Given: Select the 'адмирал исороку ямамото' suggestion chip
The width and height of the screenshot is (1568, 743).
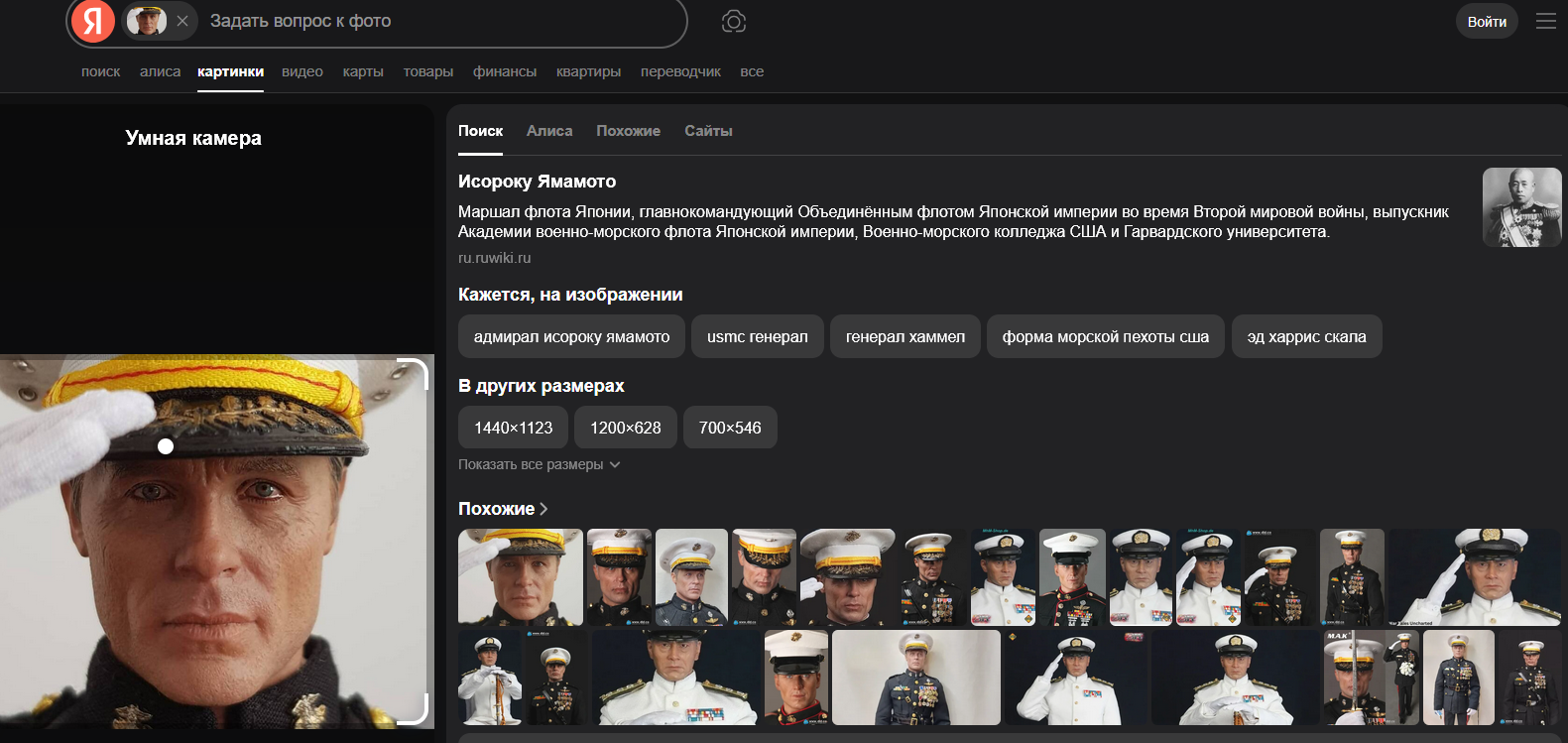Looking at the screenshot, I should coord(571,337).
